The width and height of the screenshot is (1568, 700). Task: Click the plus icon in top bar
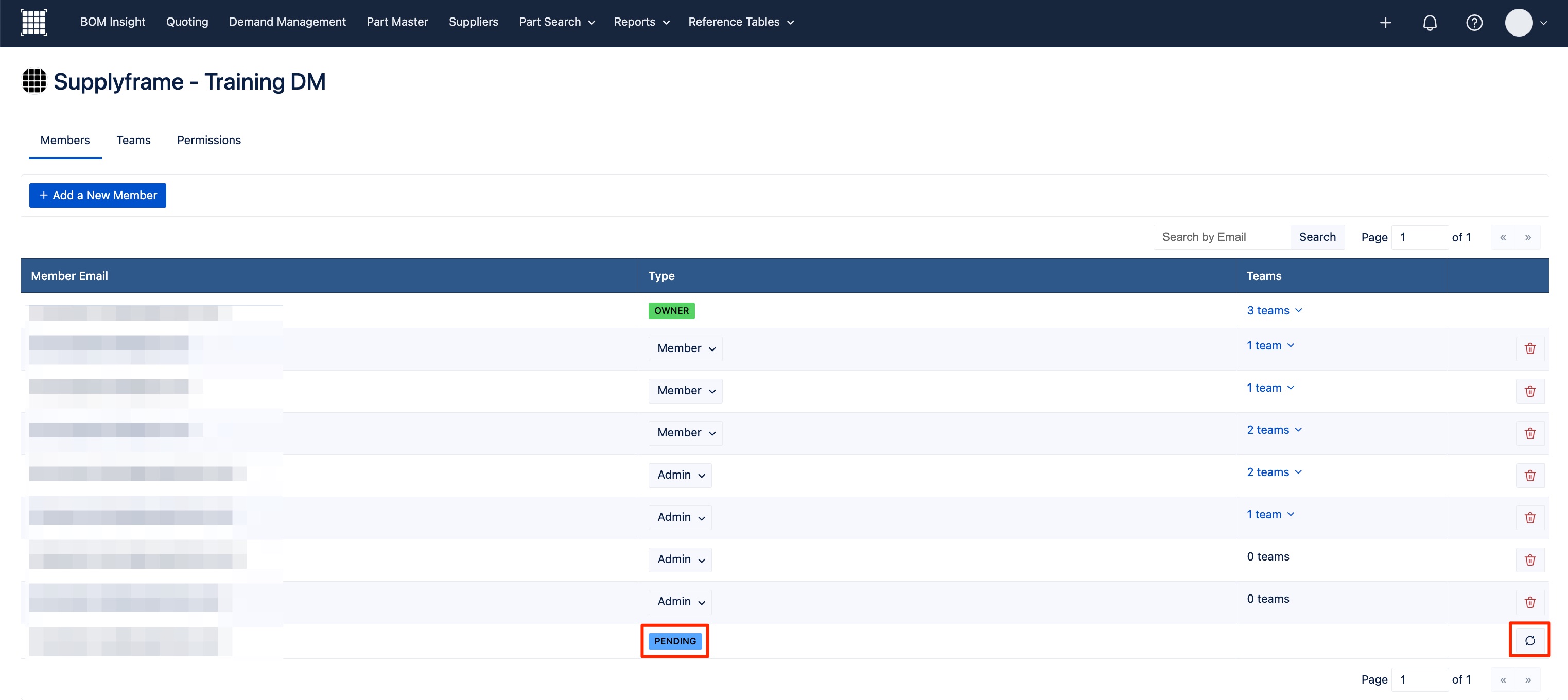[x=1385, y=23]
